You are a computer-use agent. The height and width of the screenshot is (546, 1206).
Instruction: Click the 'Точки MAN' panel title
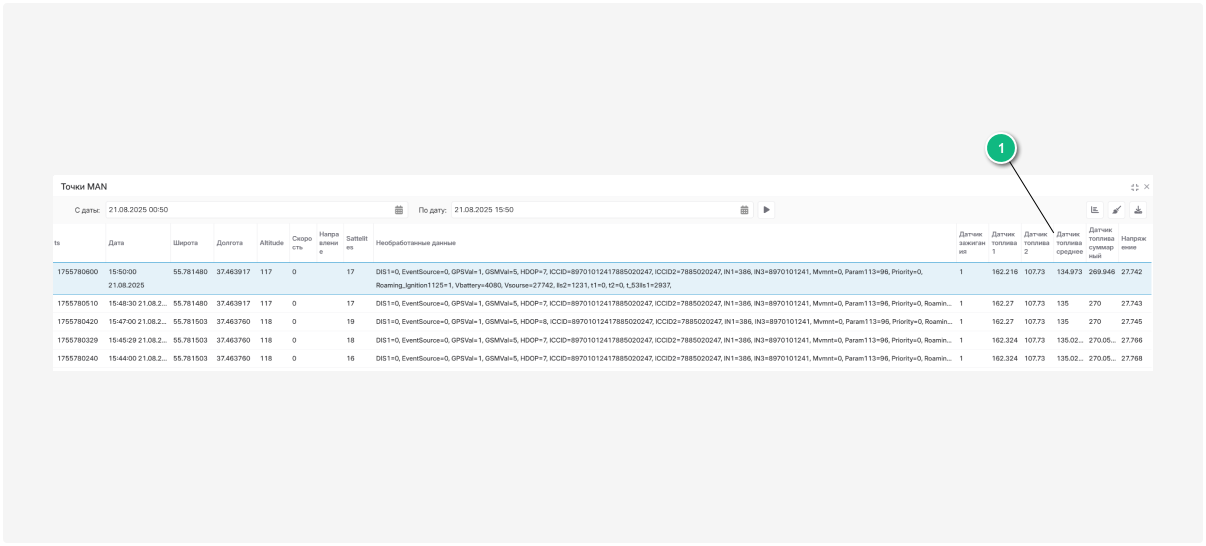tap(84, 187)
